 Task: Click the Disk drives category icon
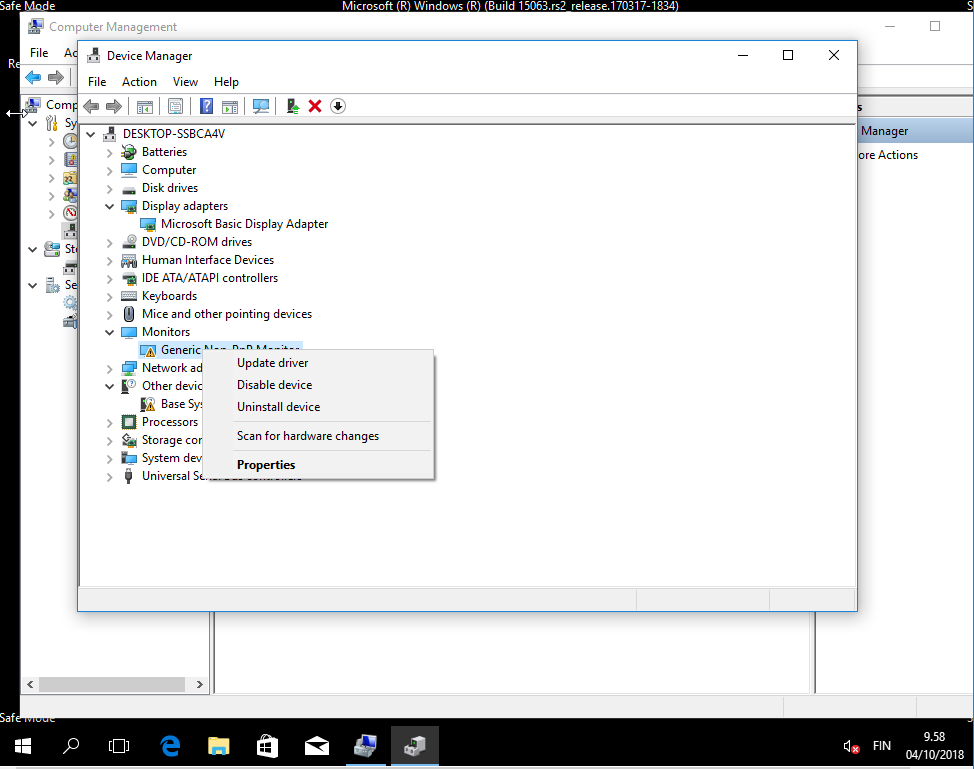pyautogui.click(x=129, y=188)
